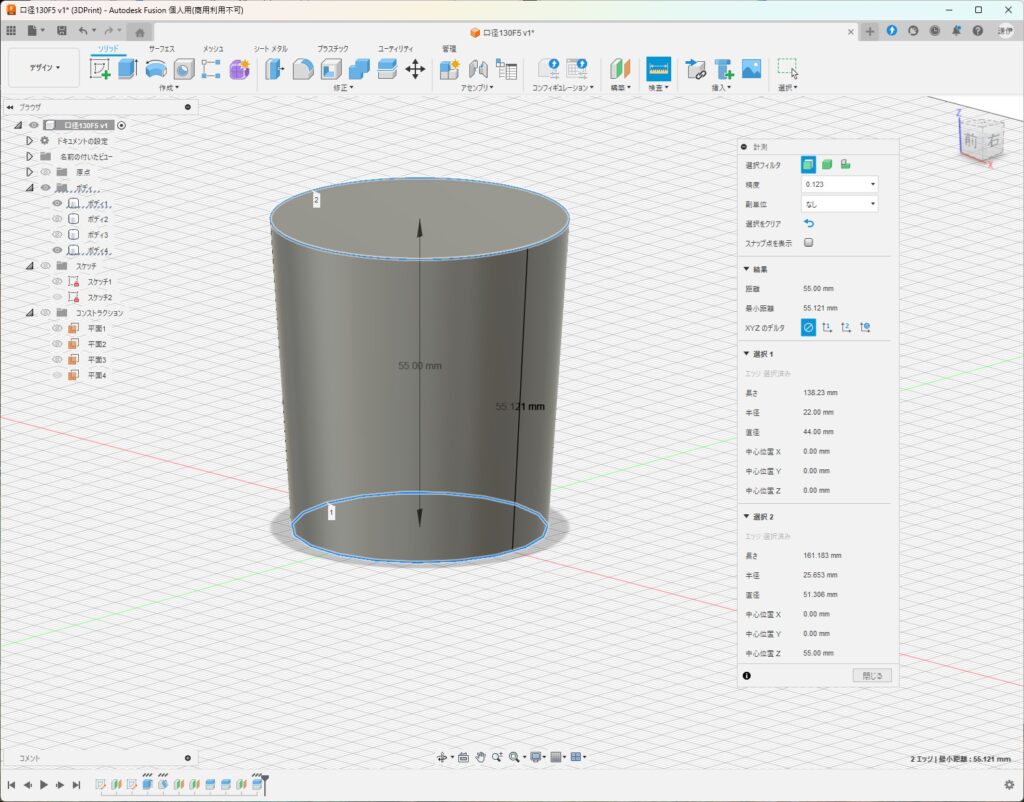
Task: Switch to the 管理 tab
Action: click(449, 49)
